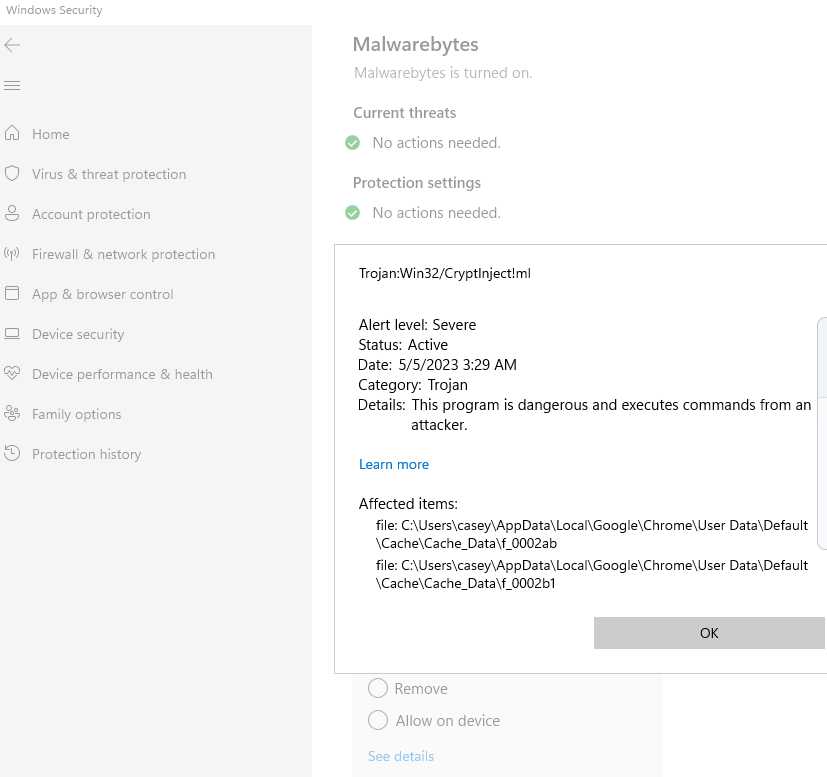
Task: Follow the Learn more link
Action: coord(394,465)
